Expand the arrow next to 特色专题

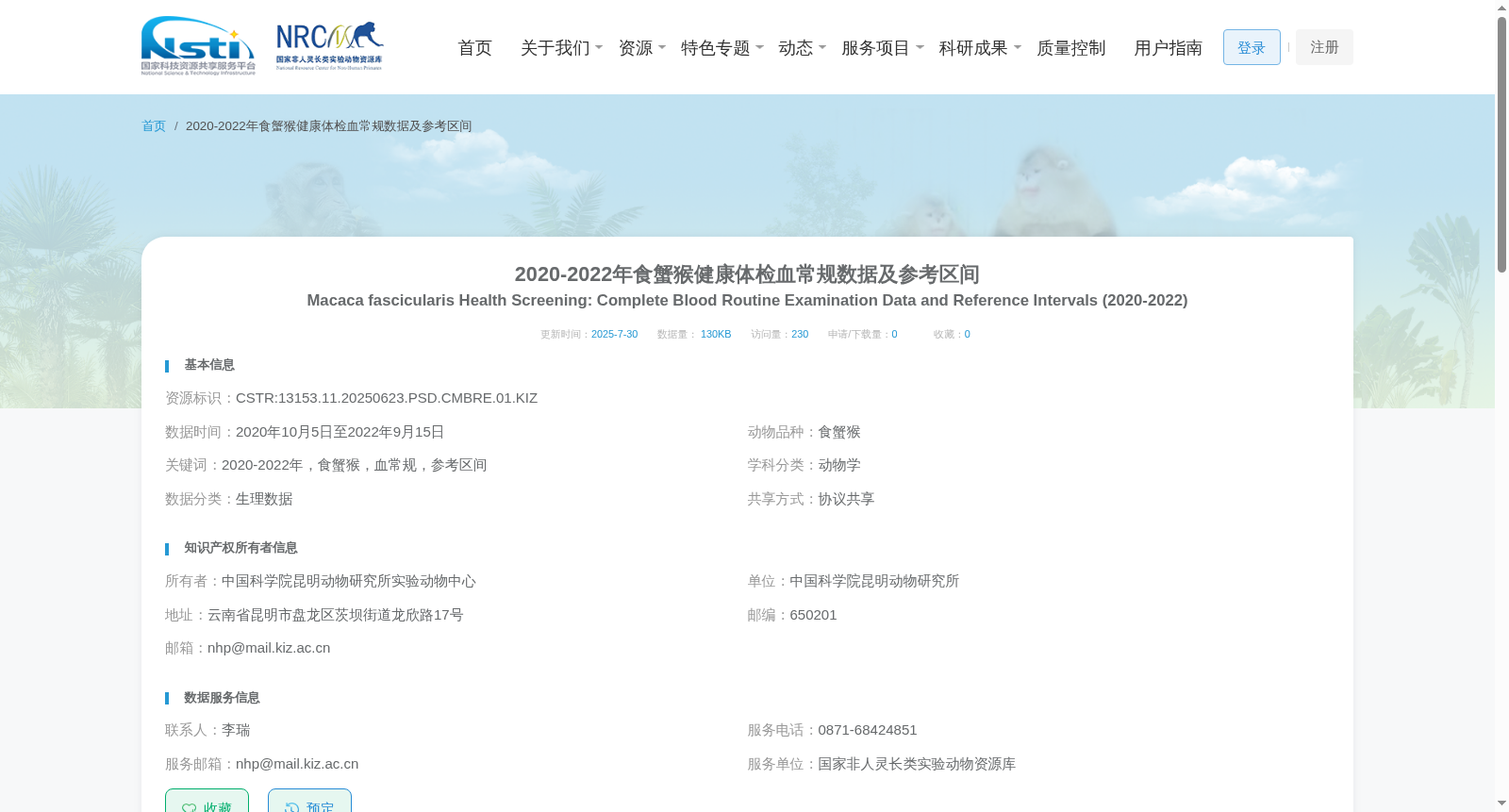click(759, 47)
